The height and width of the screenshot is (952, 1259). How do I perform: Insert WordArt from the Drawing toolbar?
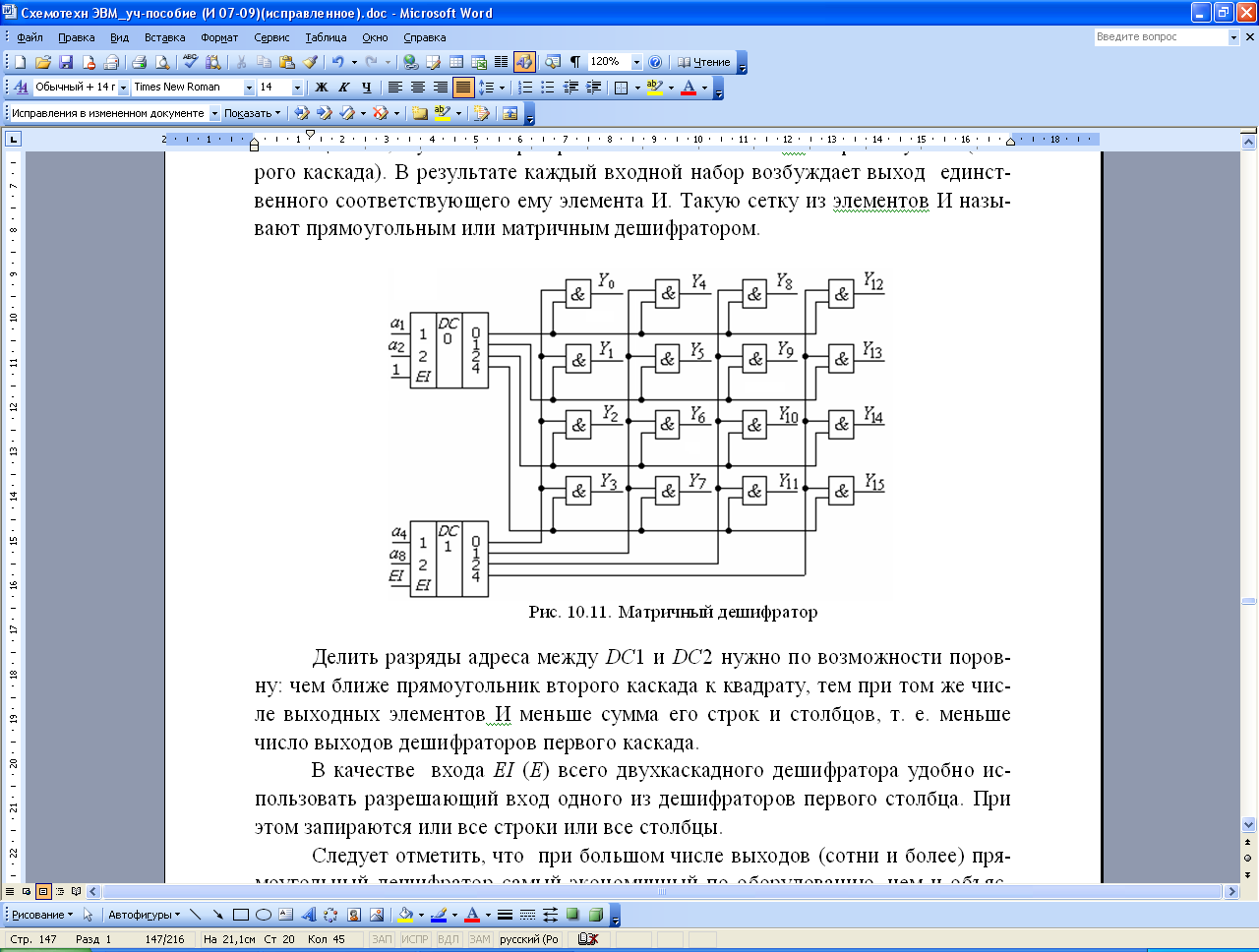coord(308,915)
